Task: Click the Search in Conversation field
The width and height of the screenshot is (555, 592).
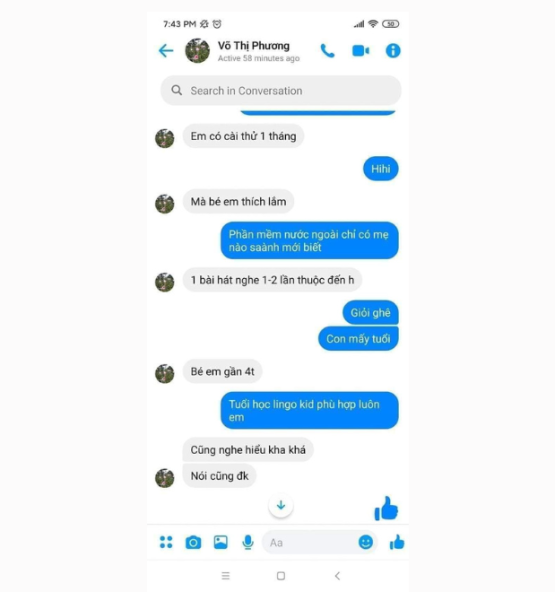Action: click(281, 91)
